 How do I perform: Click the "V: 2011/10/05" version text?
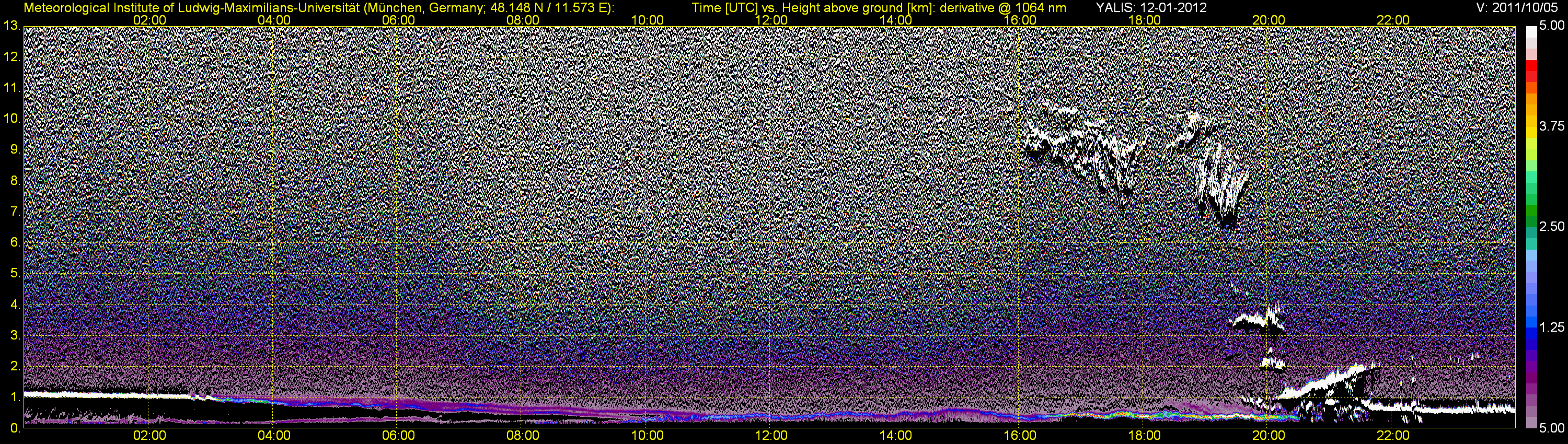1517,8
